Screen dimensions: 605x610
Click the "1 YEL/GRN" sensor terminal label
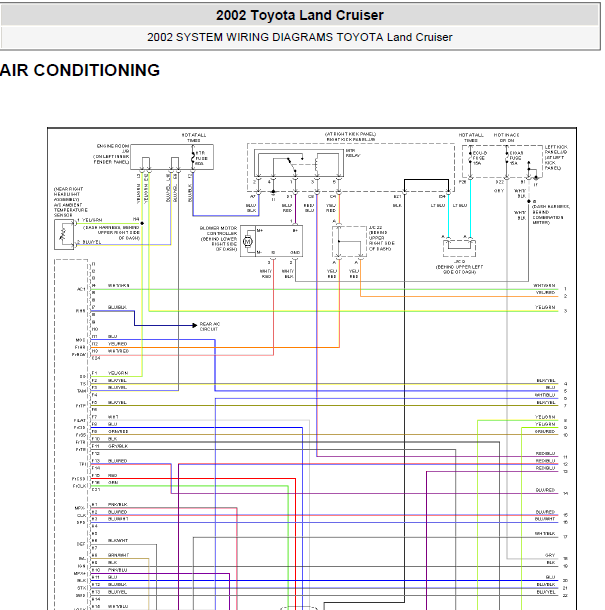89,220
